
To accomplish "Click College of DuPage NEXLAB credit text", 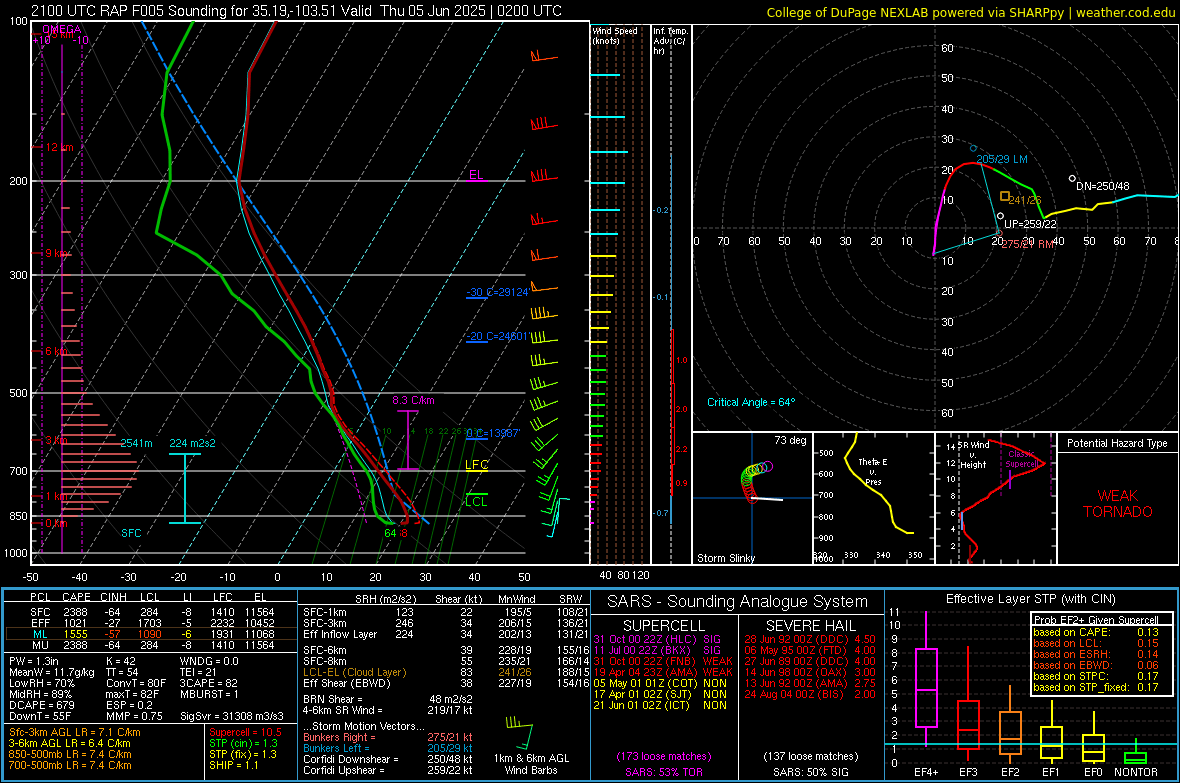I will [971, 13].
